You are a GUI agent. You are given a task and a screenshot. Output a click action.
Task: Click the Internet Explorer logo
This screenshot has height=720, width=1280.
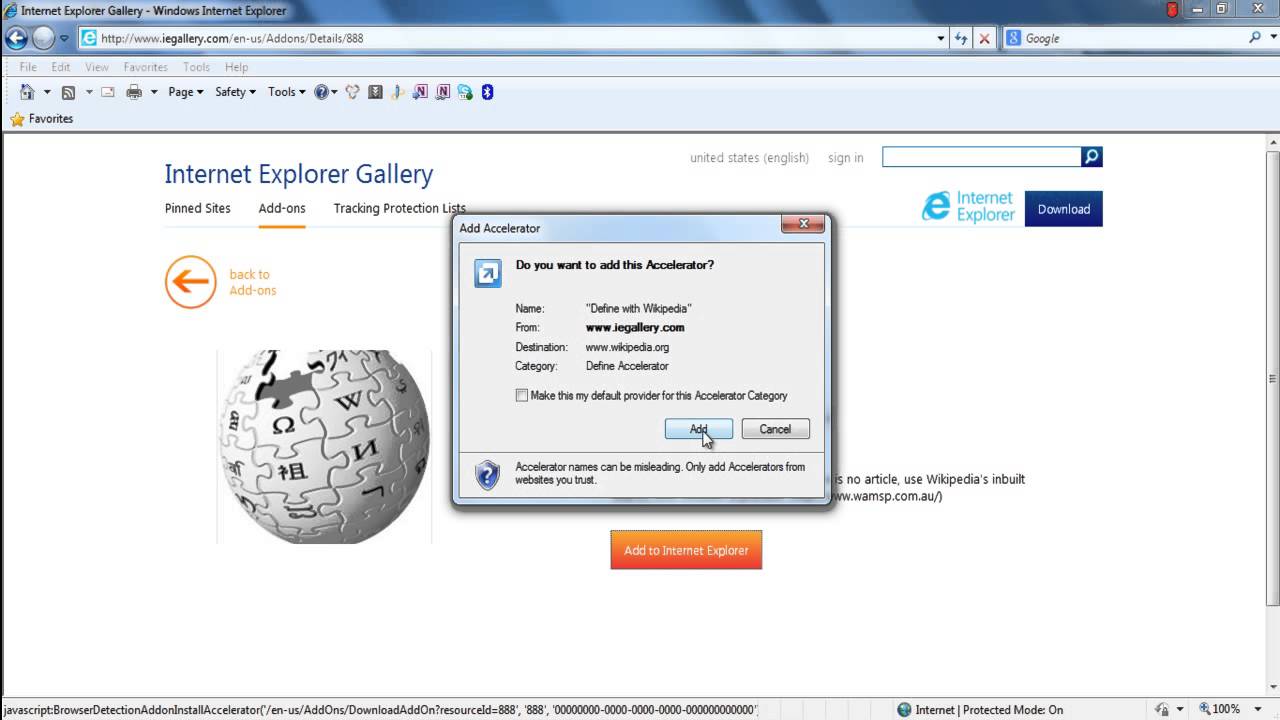[967, 207]
